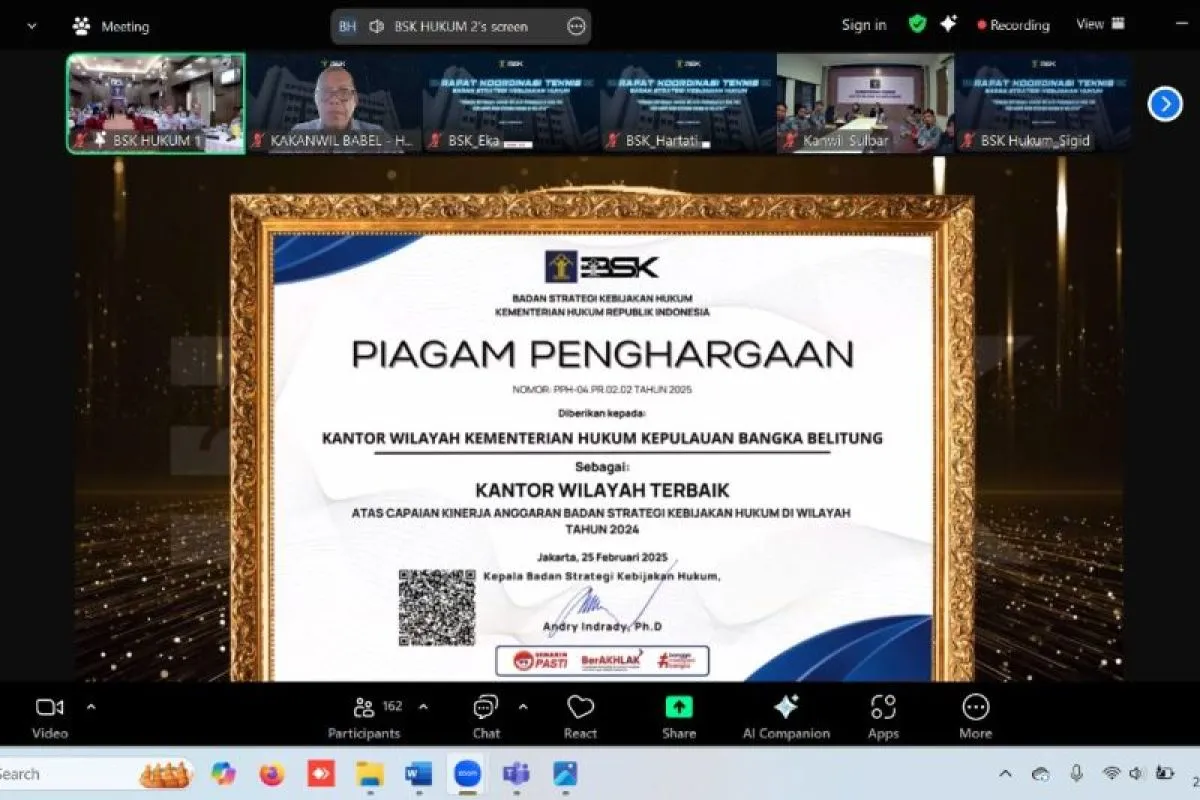Open the View layout menu
Viewport: 1200px width, 800px height.
click(1095, 25)
